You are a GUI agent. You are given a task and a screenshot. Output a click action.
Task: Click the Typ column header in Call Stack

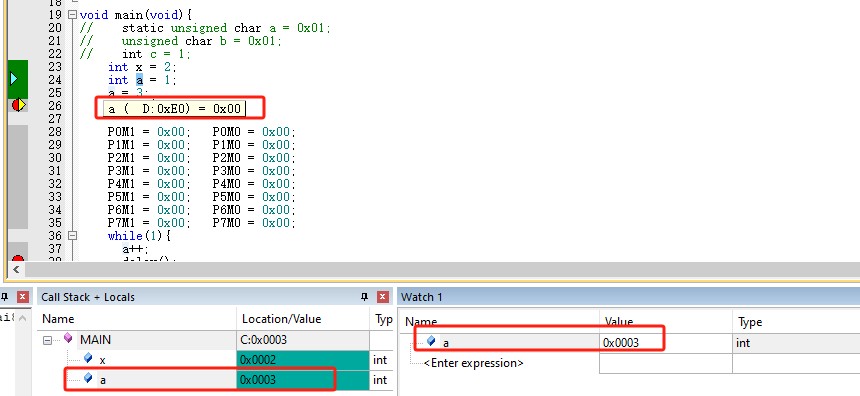tap(383, 319)
